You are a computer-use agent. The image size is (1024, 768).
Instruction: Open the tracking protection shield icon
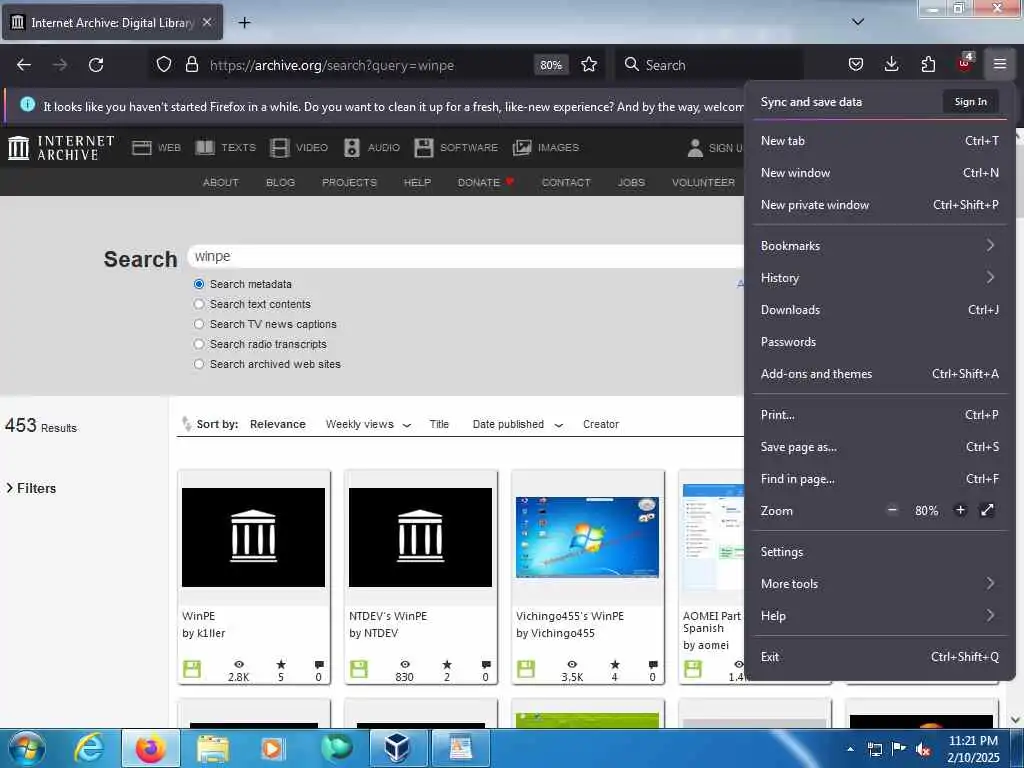(x=164, y=65)
